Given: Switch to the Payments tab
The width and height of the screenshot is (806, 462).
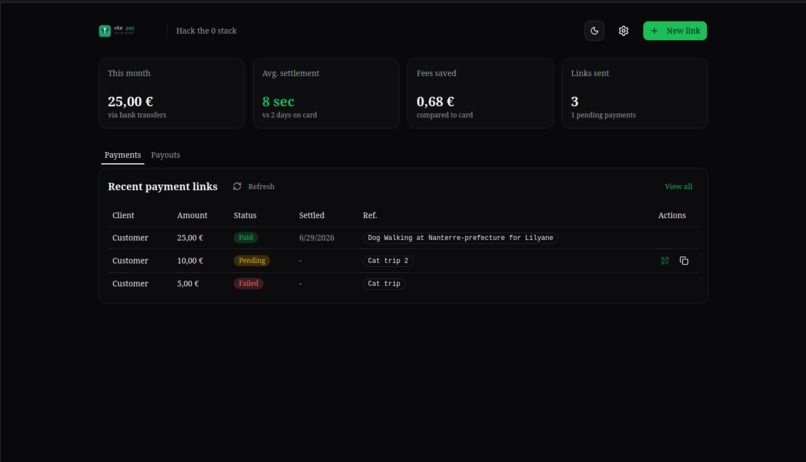Looking at the screenshot, I should pyautogui.click(x=122, y=155).
